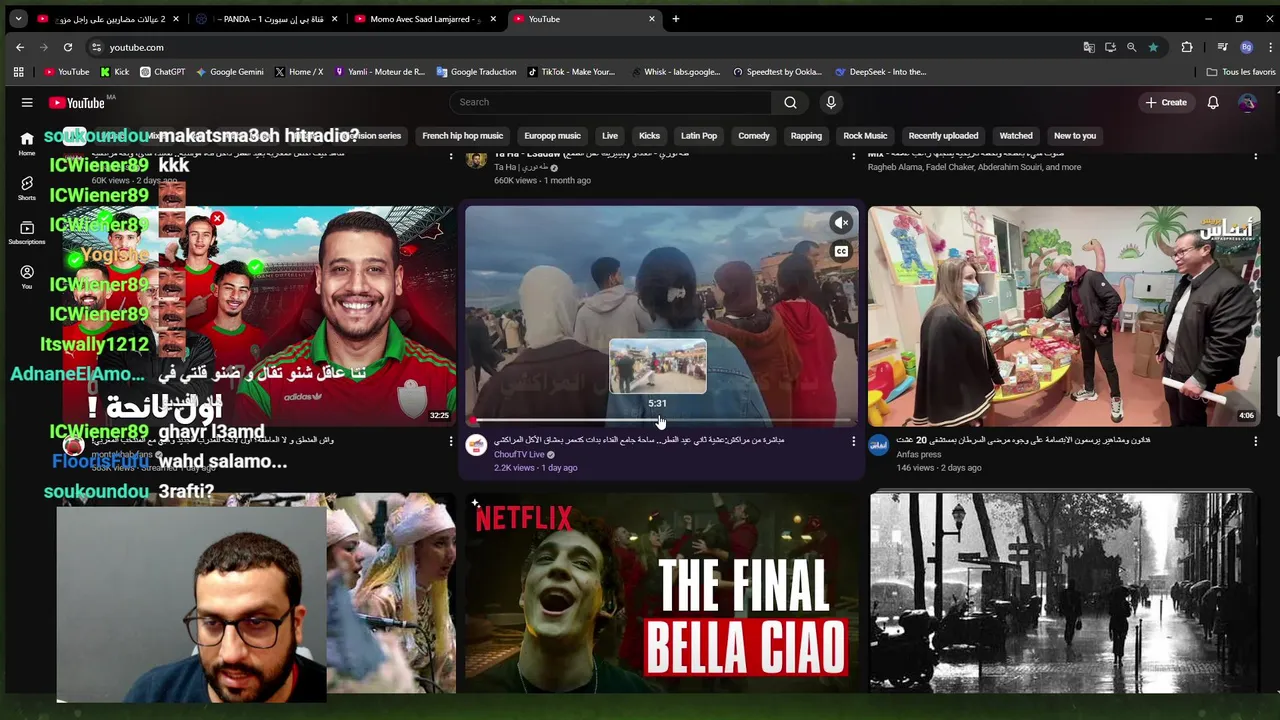Screen dimensions: 1280x720
Task: Go back in the browser
Action: coord(20,47)
